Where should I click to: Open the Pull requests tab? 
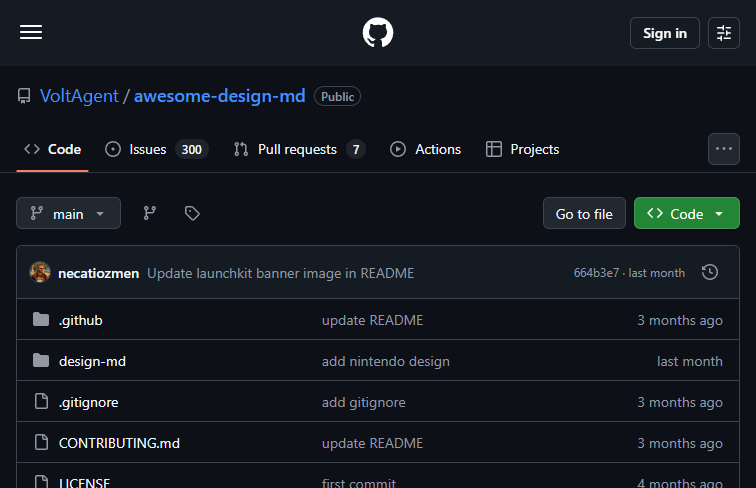pos(299,149)
